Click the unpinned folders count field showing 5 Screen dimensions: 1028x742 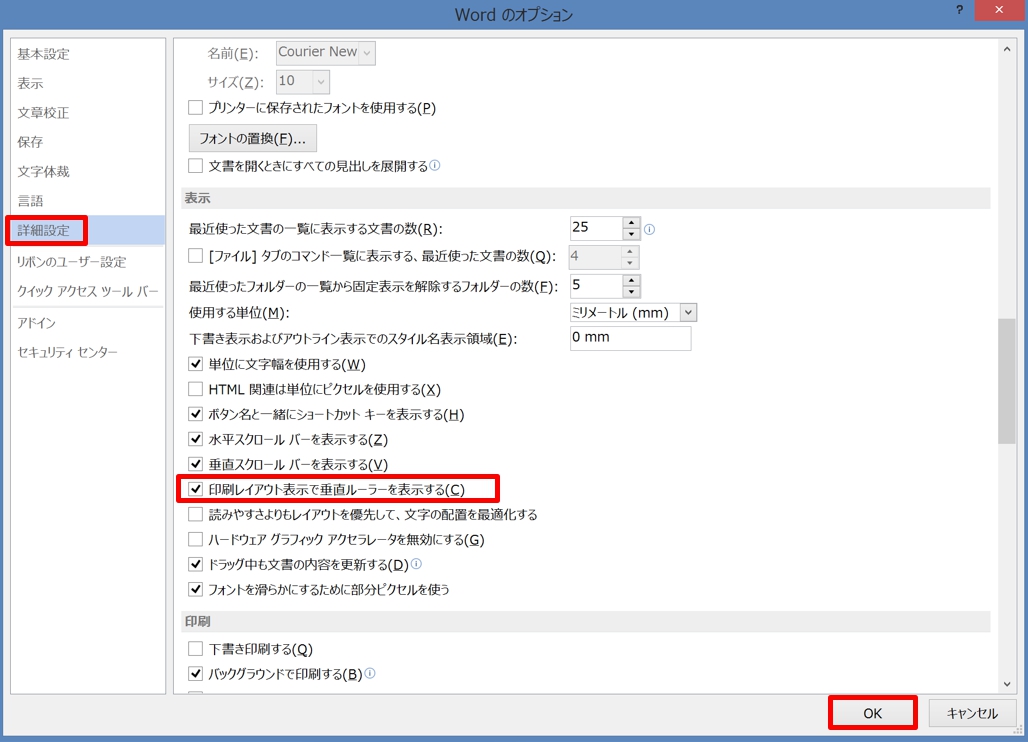[x=596, y=285]
